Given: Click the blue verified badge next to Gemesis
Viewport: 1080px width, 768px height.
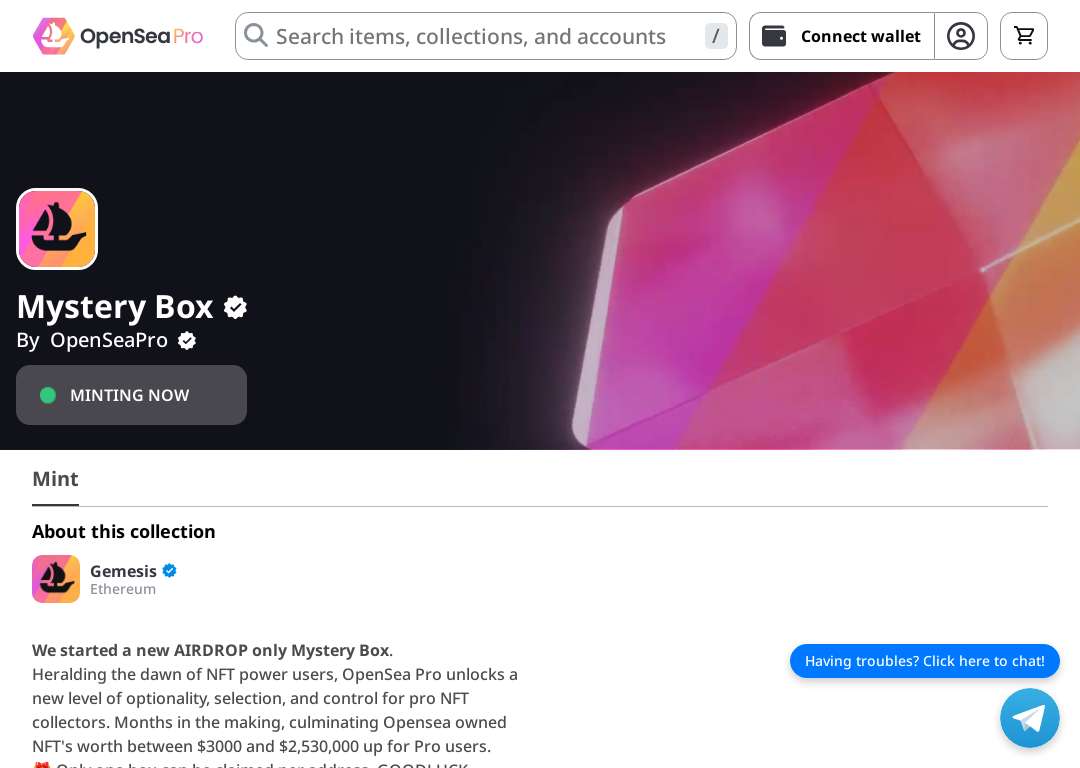Looking at the screenshot, I should pyautogui.click(x=169, y=570).
